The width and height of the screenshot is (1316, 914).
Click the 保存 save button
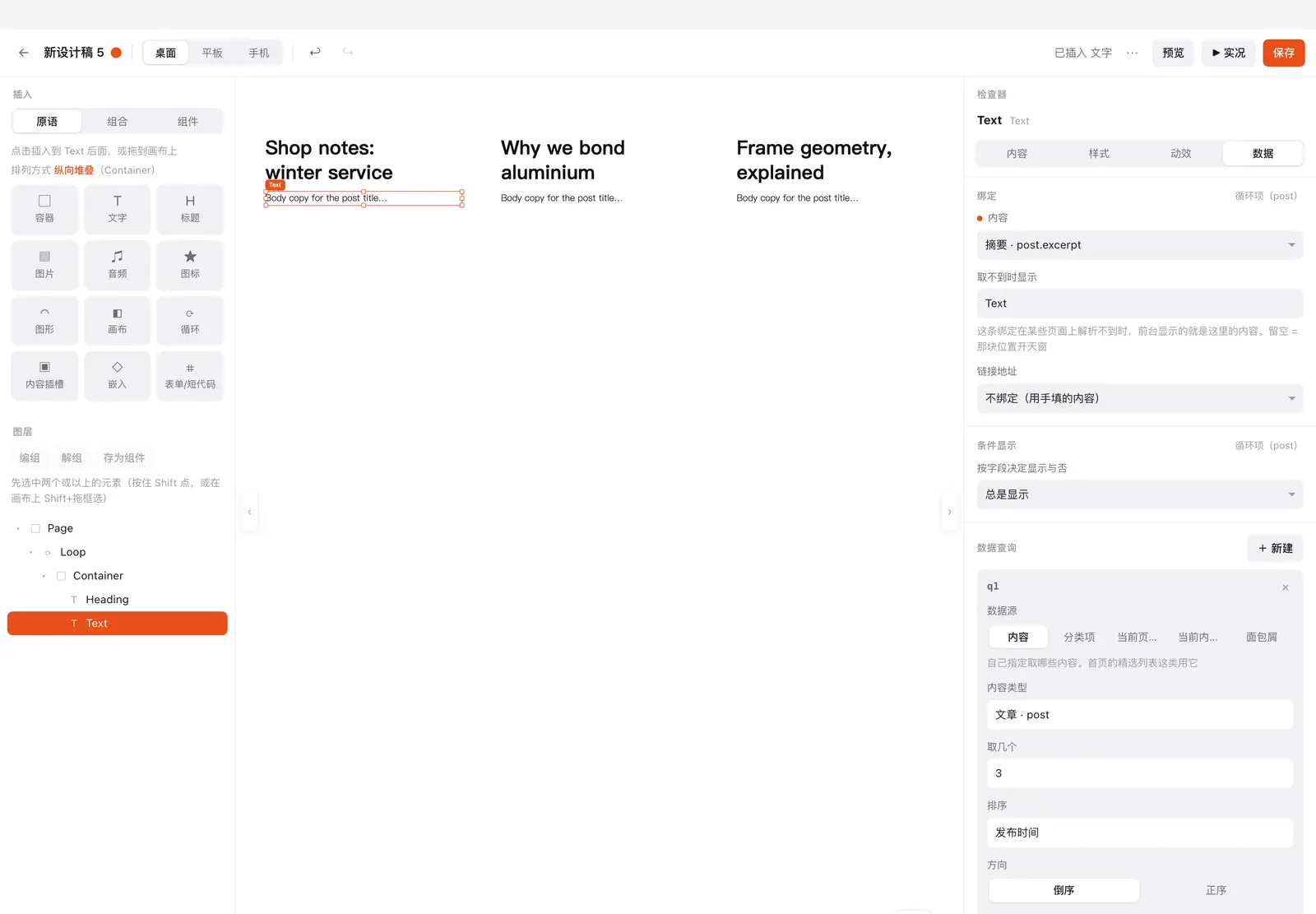[1284, 53]
